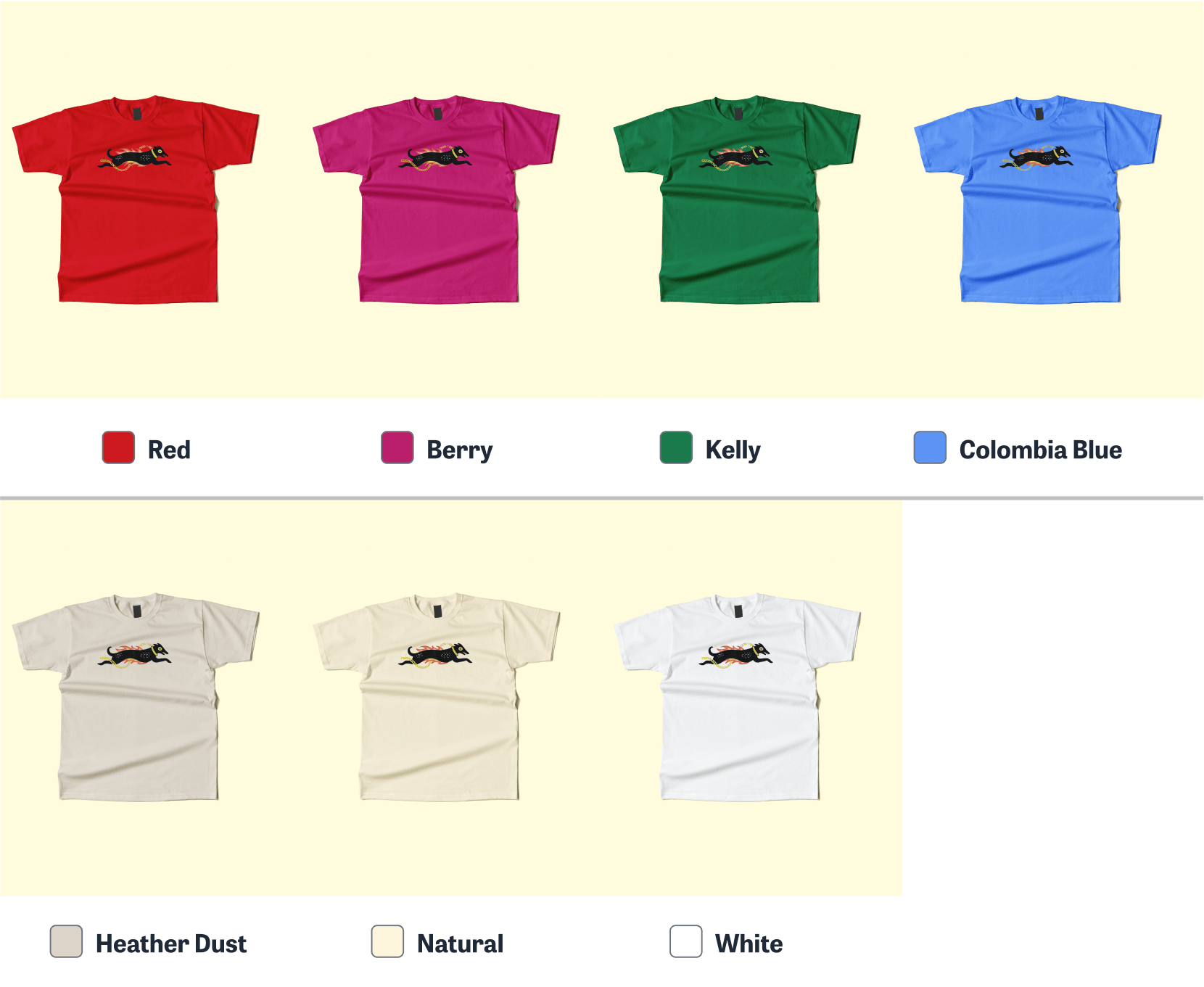The height and width of the screenshot is (987, 1204).
Task: Select the Red color swatch
Action: (x=118, y=447)
